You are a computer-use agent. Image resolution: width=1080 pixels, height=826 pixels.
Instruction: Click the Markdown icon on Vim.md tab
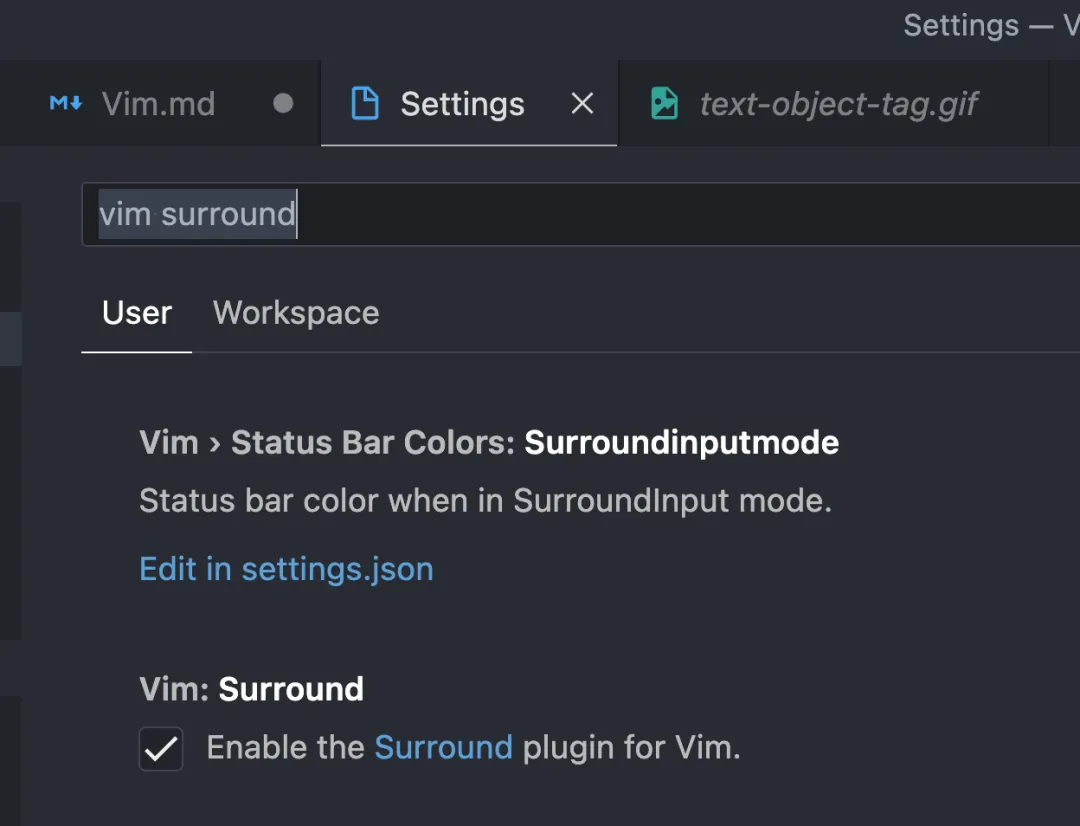click(66, 104)
